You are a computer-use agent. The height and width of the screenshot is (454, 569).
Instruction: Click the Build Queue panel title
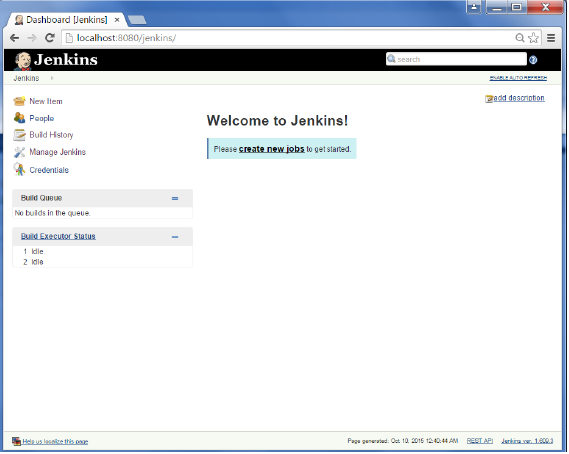[x=41, y=198]
